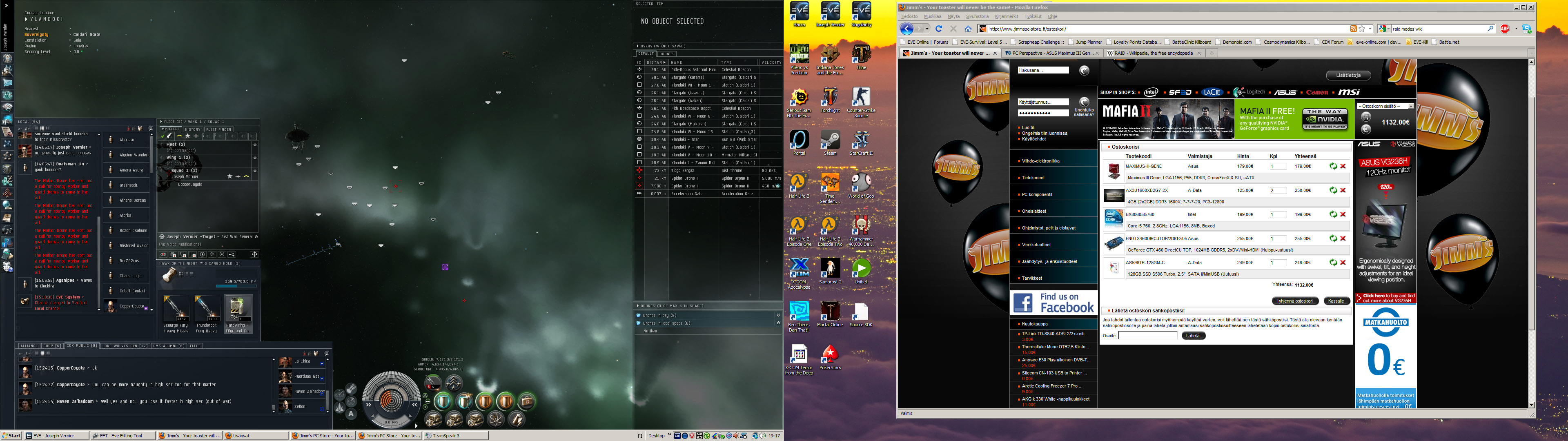Click bookmark star in the address bar
The width and height of the screenshot is (1568, 441).
coord(1361,29)
